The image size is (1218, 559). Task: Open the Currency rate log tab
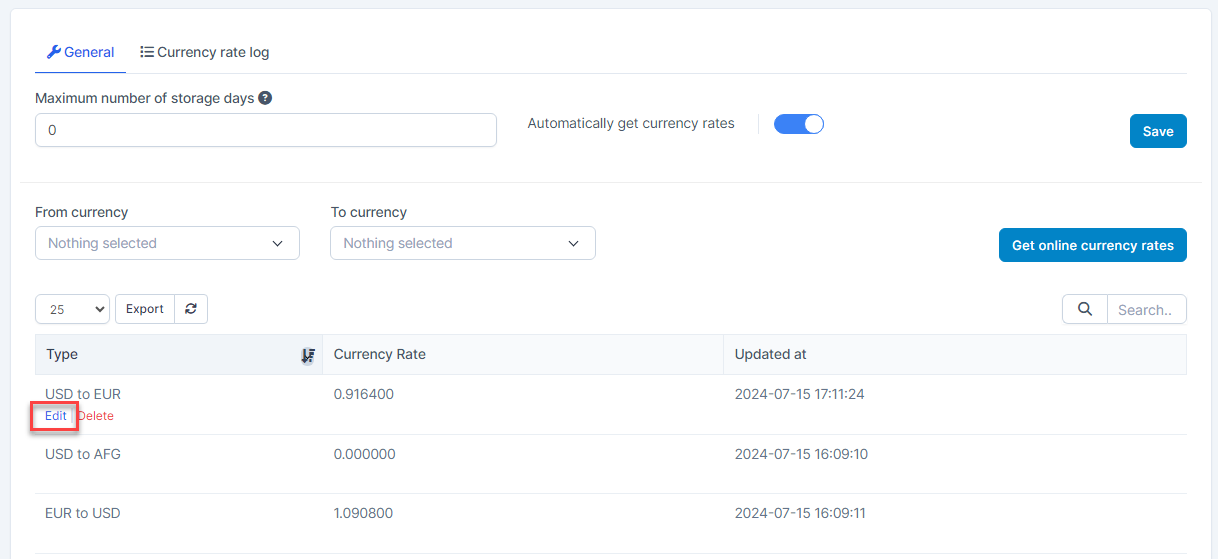point(204,52)
